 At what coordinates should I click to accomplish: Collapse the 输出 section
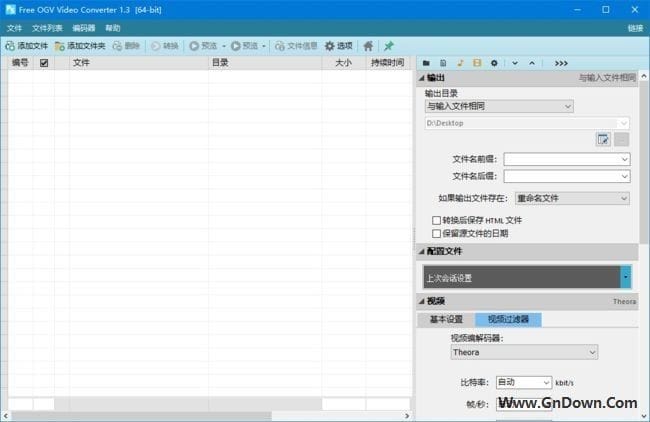coord(422,78)
